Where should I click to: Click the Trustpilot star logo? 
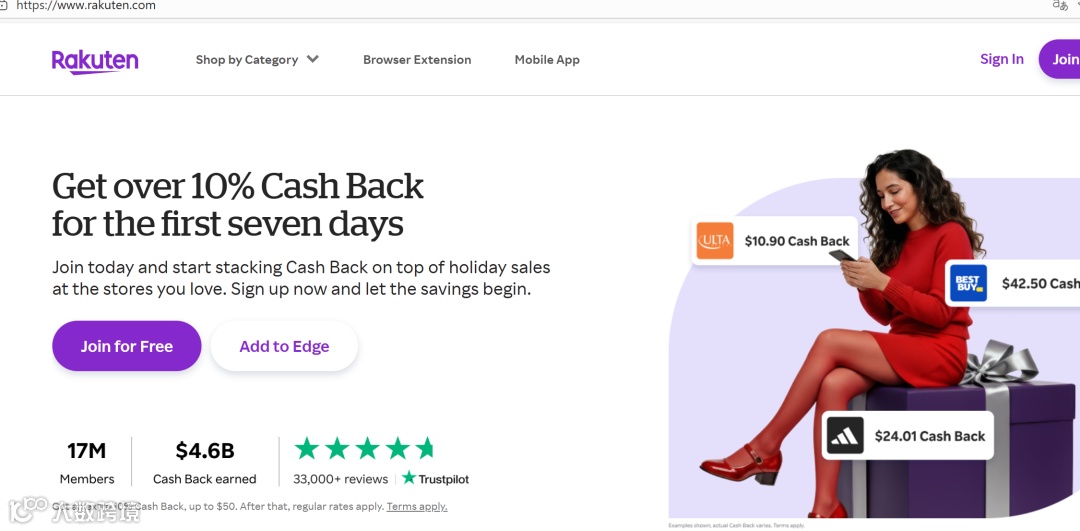click(x=409, y=478)
